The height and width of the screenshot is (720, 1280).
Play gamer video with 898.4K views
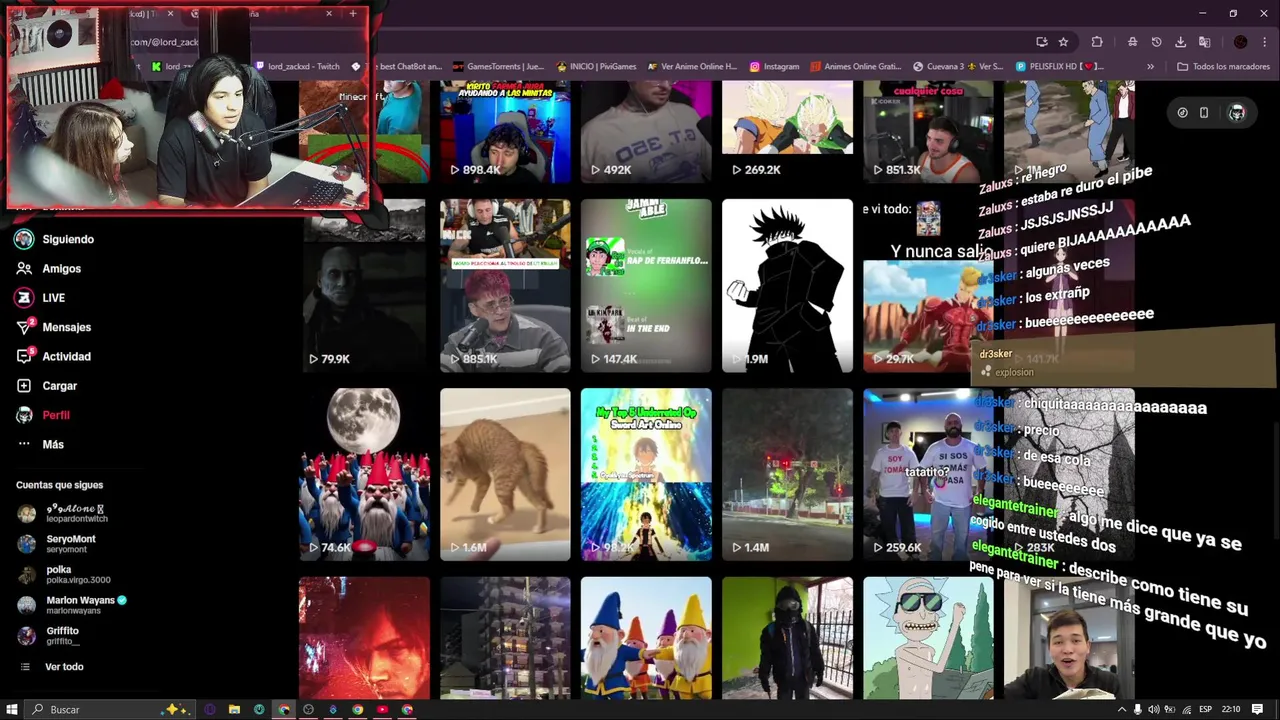pyautogui.click(x=505, y=132)
